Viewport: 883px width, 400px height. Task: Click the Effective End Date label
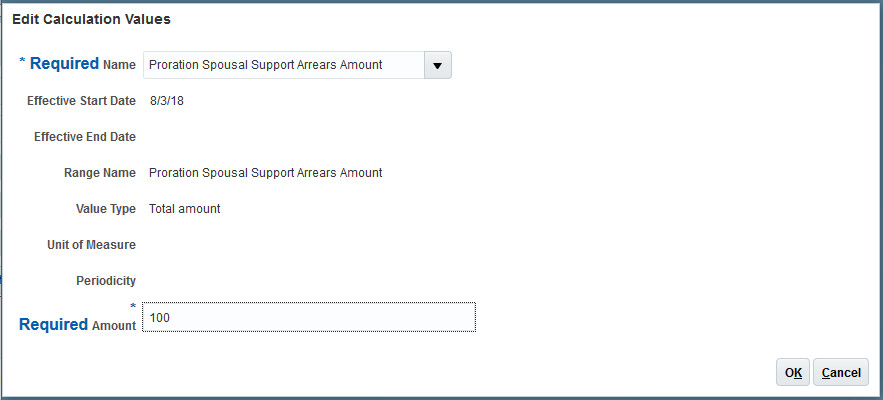point(84,137)
